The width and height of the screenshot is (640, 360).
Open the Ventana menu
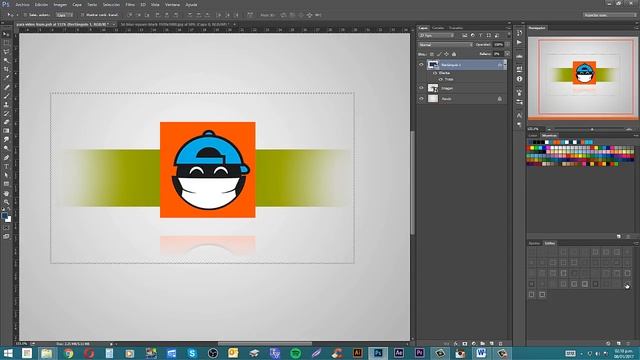click(x=172, y=4)
